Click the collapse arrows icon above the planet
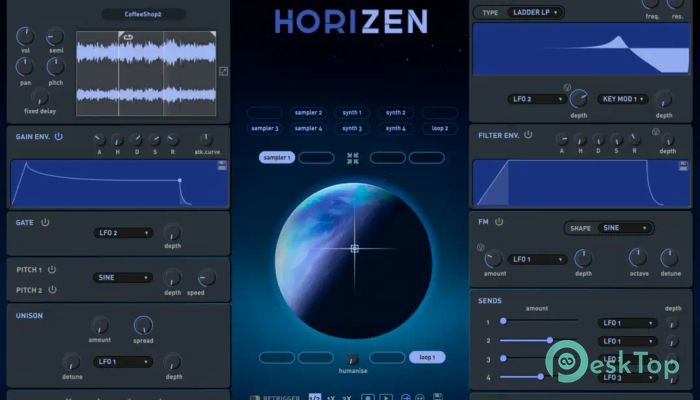 [352, 157]
